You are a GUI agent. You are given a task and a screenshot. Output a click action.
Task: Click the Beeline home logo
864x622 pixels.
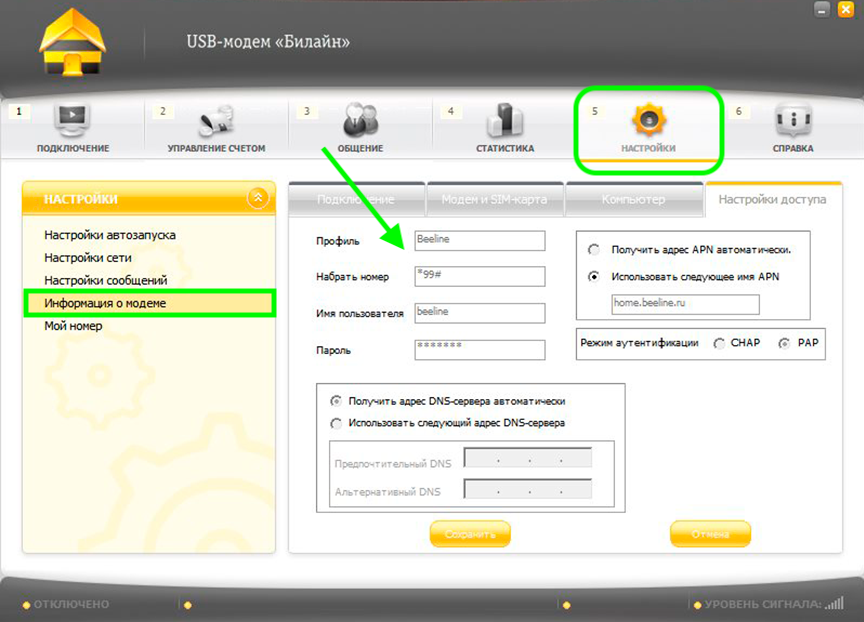click(72, 42)
